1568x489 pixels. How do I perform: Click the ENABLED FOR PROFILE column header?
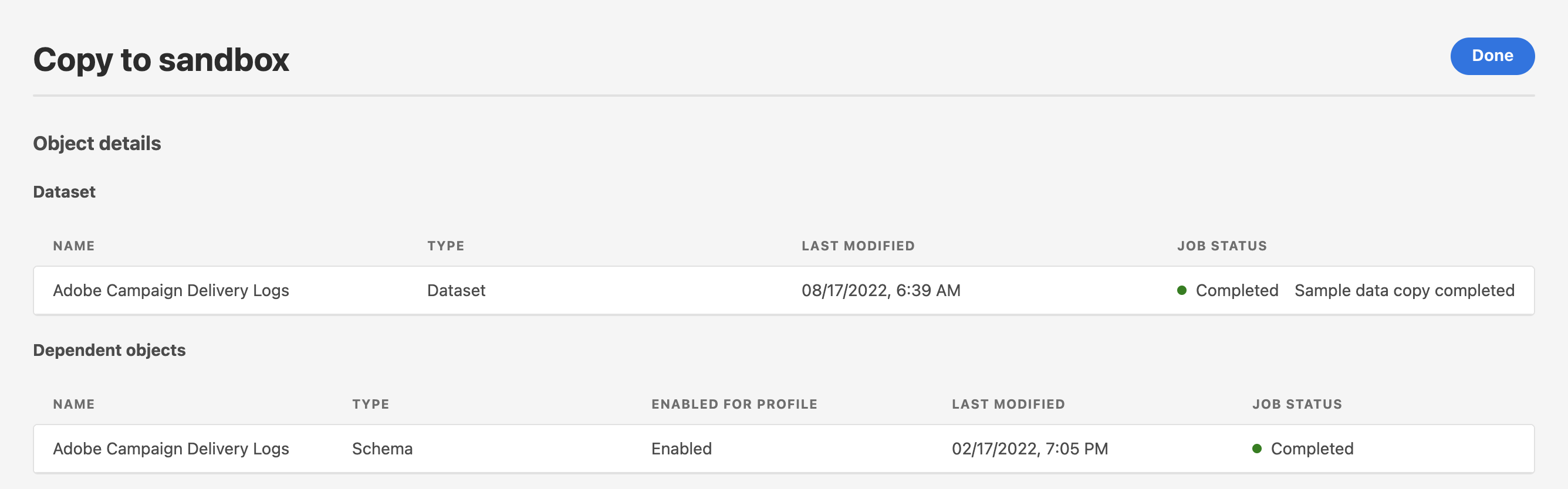(x=734, y=404)
